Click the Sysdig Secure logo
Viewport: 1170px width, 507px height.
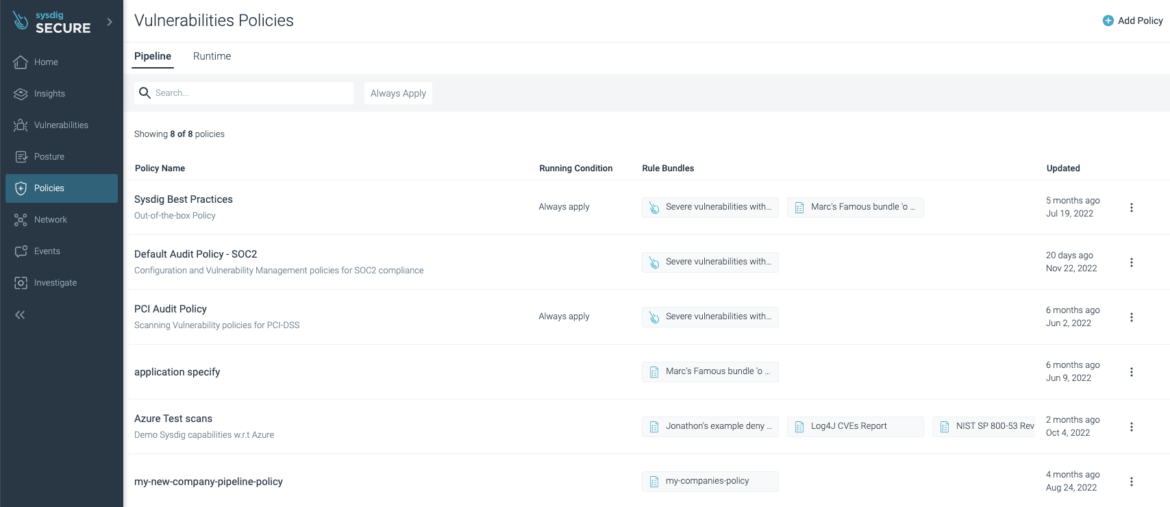(x=53, y=21)
